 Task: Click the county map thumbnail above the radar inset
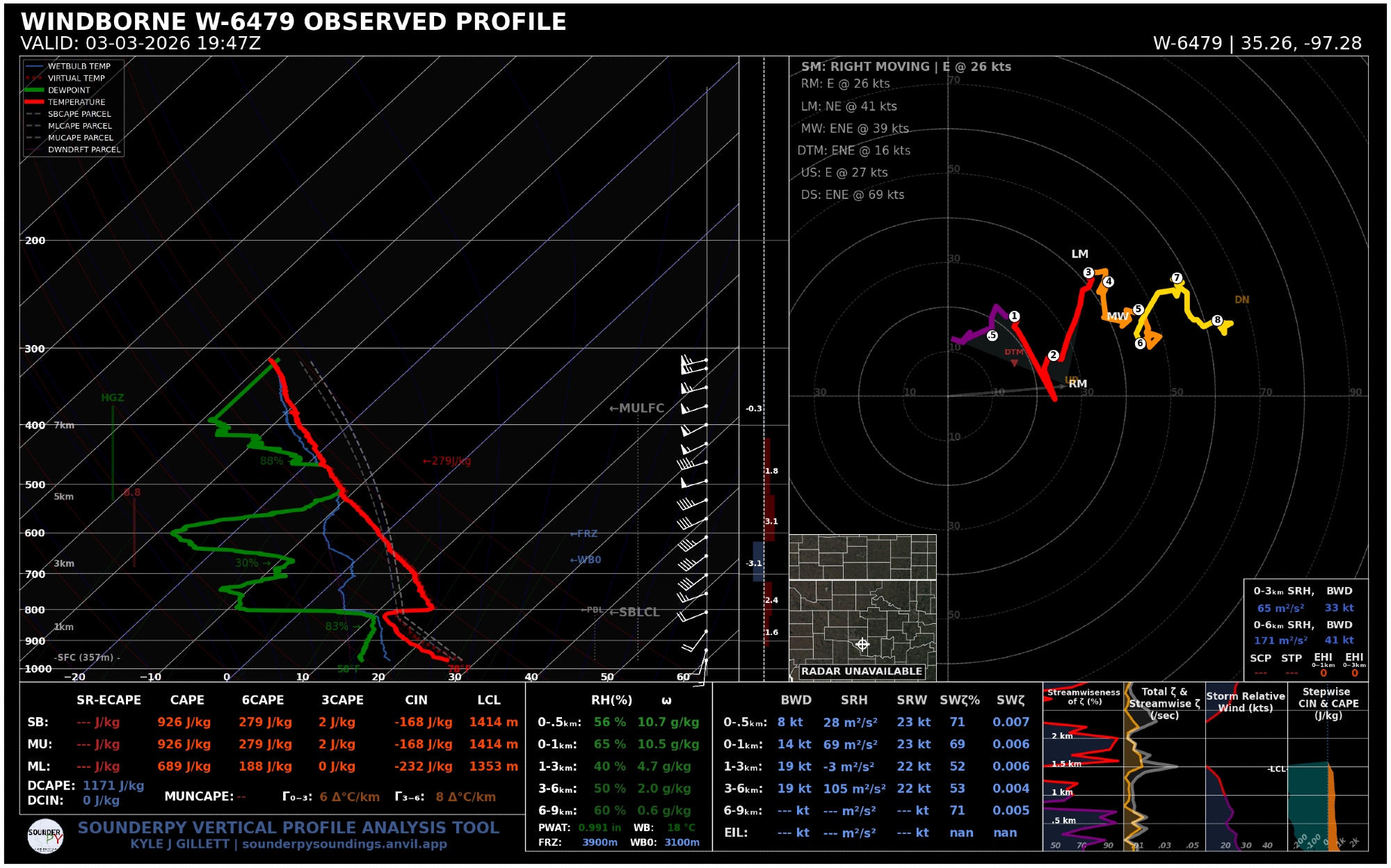pos(862,556)
